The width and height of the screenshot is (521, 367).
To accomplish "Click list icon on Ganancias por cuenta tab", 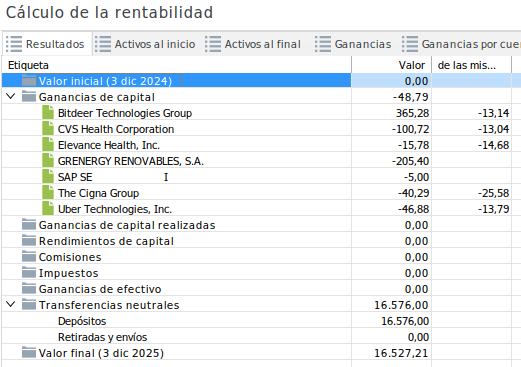I will tap(410, 44).
